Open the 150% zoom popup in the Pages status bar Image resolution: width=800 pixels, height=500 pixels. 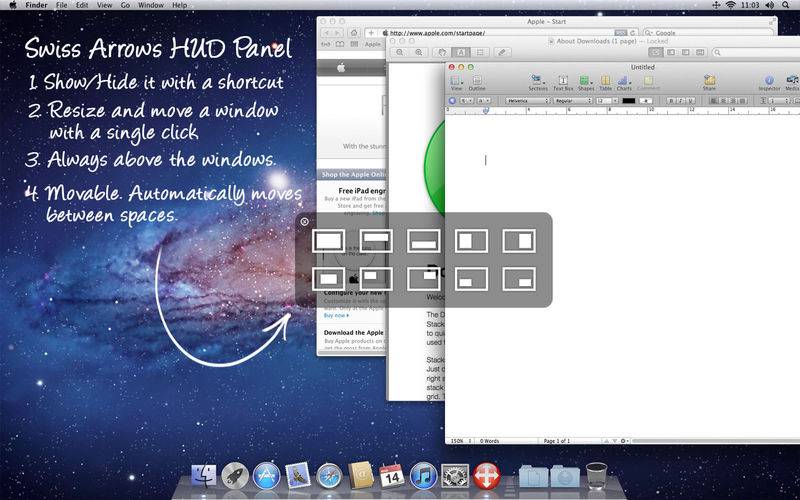[x=461, y=441]
